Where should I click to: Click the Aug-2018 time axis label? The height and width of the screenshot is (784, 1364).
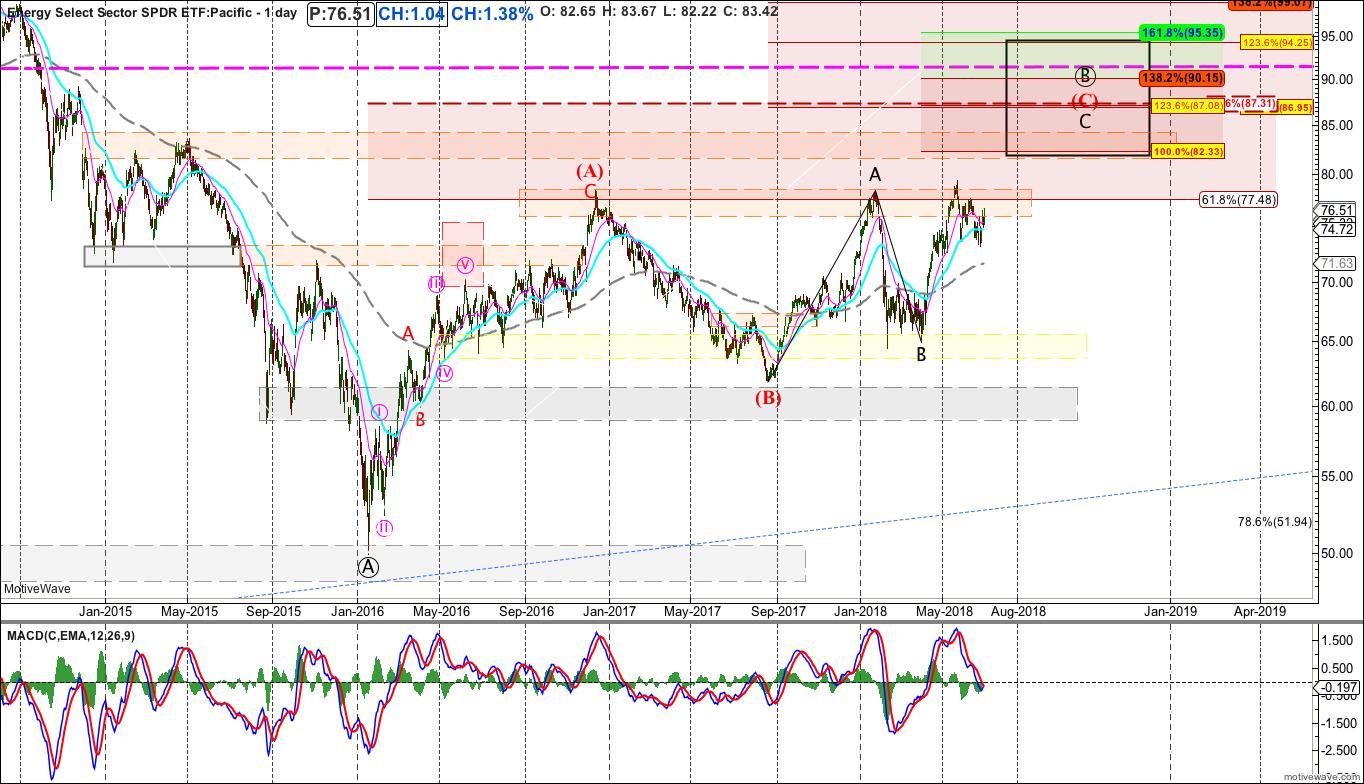click(1017, 610)
